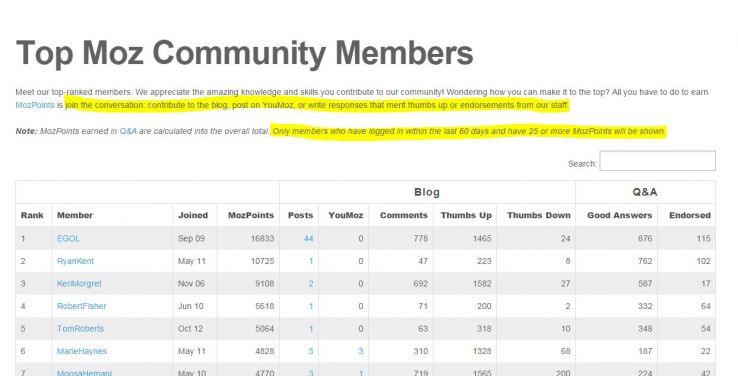The height and width of the screenshot is (376, 738).
Task: Open EGOL's 44 blog posts link
Action: tap(308, 239)
